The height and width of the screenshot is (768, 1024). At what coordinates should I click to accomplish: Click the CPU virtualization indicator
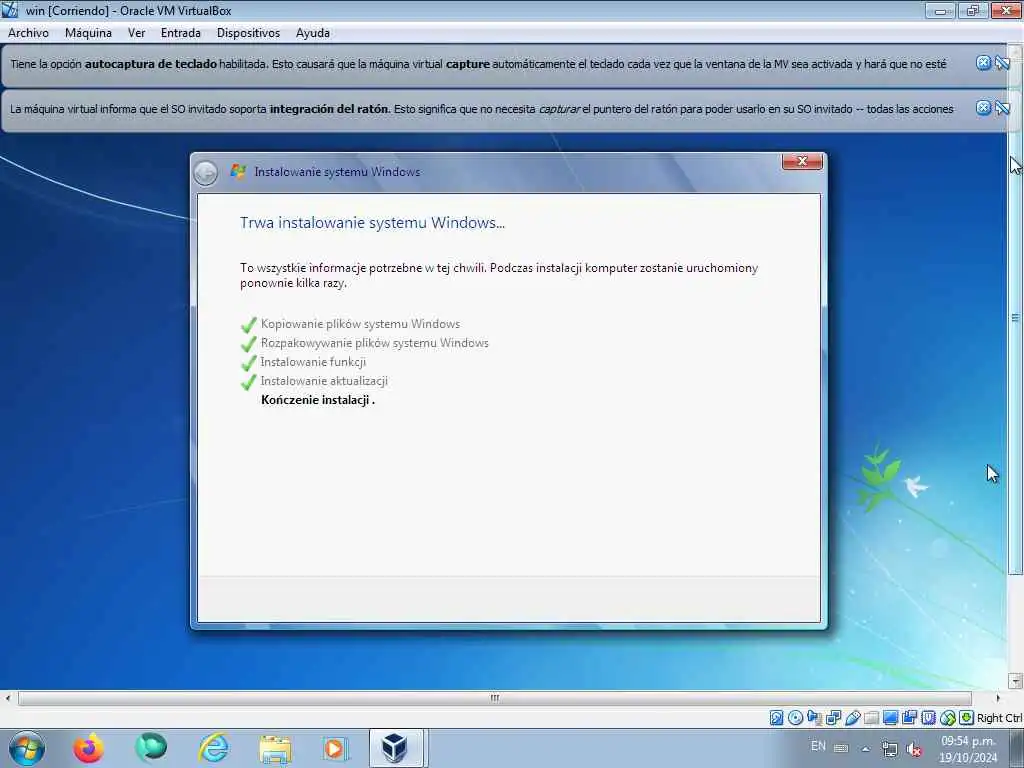coord(928,718)
